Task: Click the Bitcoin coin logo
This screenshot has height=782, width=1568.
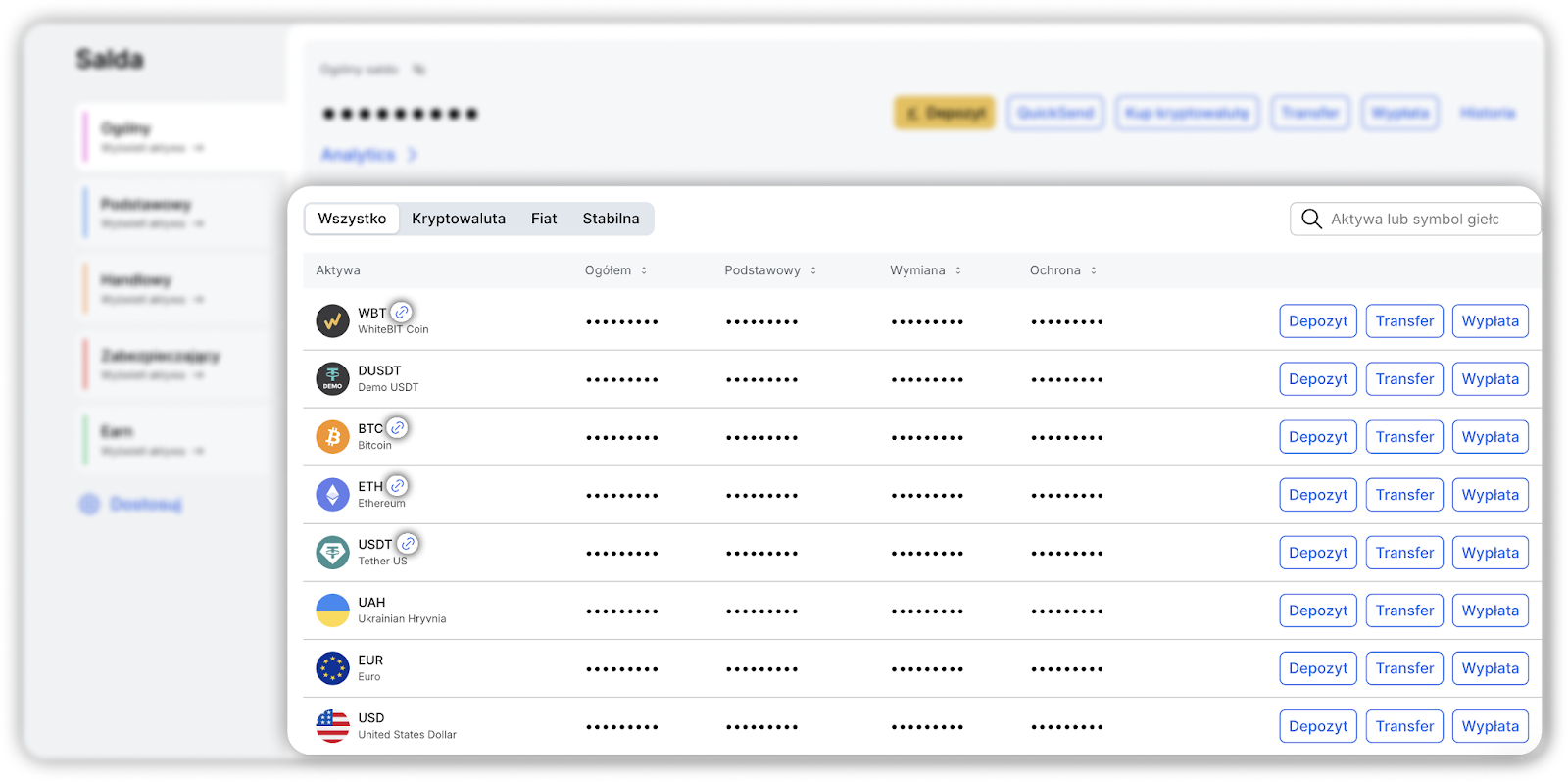Action: (x=332, y=436)
